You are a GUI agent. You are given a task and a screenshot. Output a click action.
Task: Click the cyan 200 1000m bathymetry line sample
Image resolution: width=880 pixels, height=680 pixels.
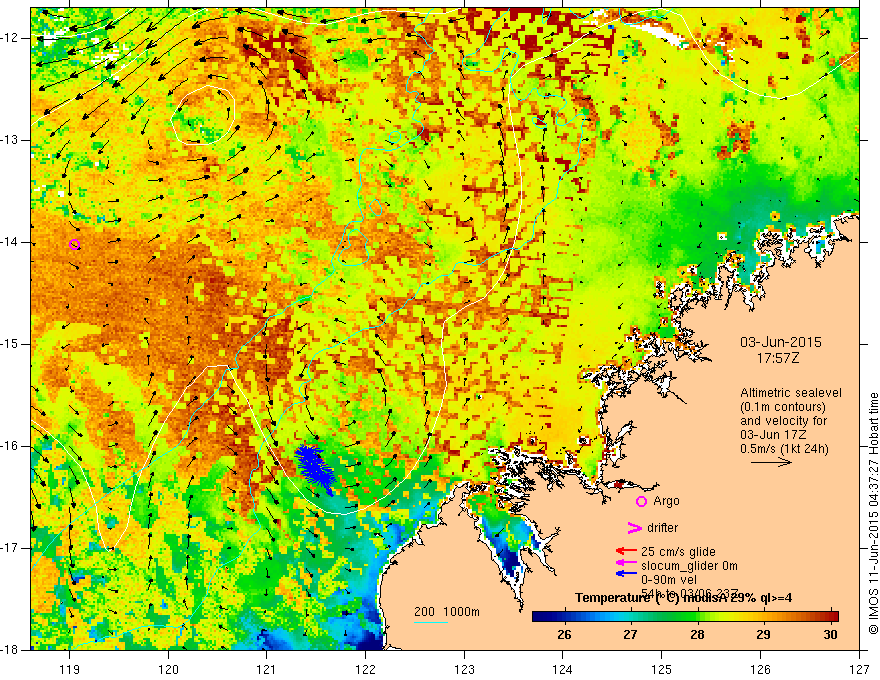pyautogui.click(x=431, y=622)
